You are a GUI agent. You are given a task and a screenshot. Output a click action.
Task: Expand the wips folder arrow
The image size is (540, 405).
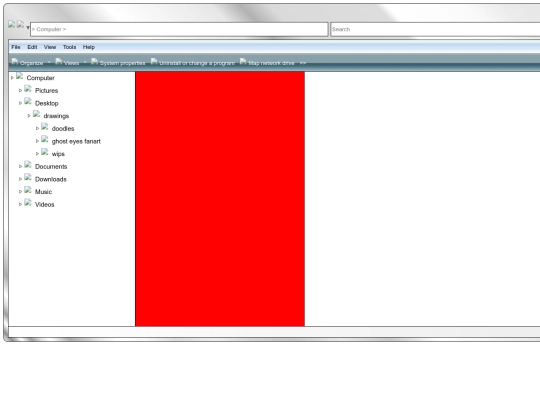click(37, 154)
